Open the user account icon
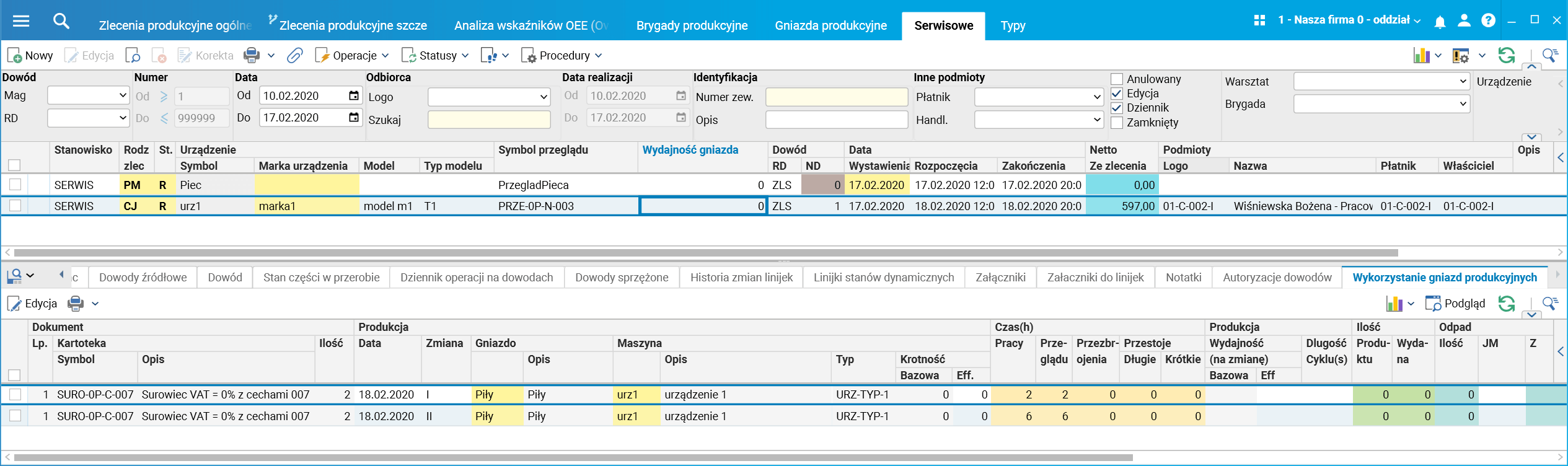Image resolution: width=1568 pixels, height=466 pixels. (1464, 20)
